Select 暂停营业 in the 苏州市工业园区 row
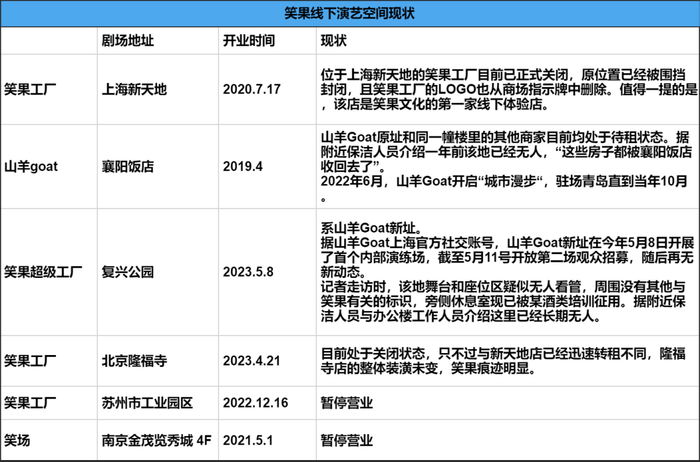The width and height of the screenshot is (700, 462). tap(346, 403)
